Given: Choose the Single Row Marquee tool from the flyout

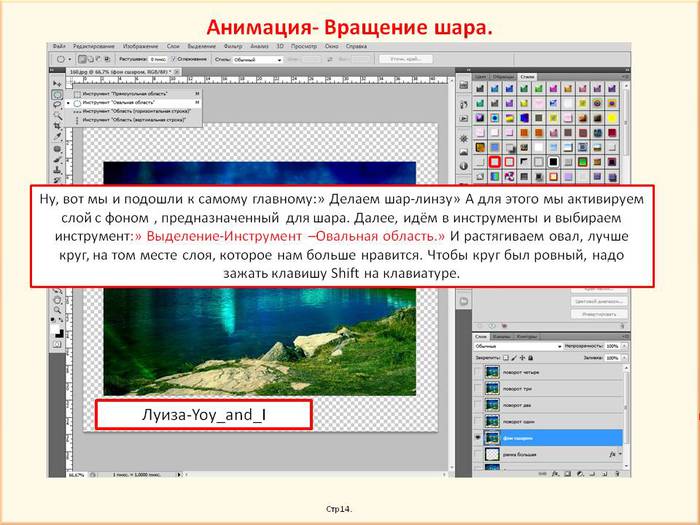Looking at the screenshot, I should click(x=134, y=111).
